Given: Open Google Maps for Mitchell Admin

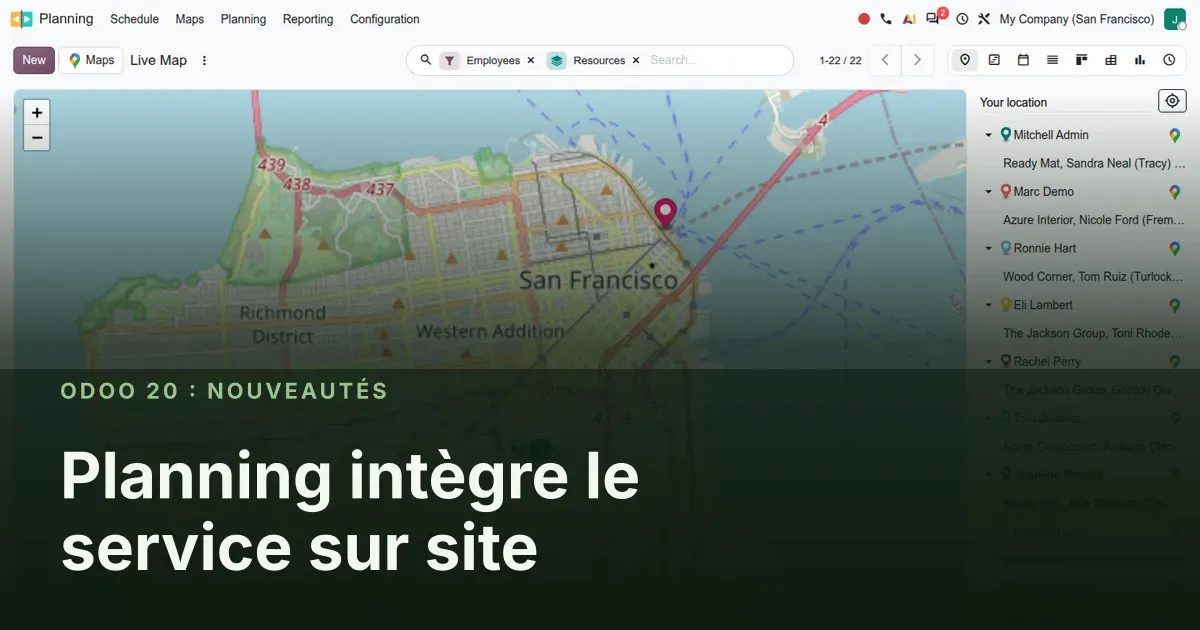Looking at the screenshot, I should [x=1175, y=135].
